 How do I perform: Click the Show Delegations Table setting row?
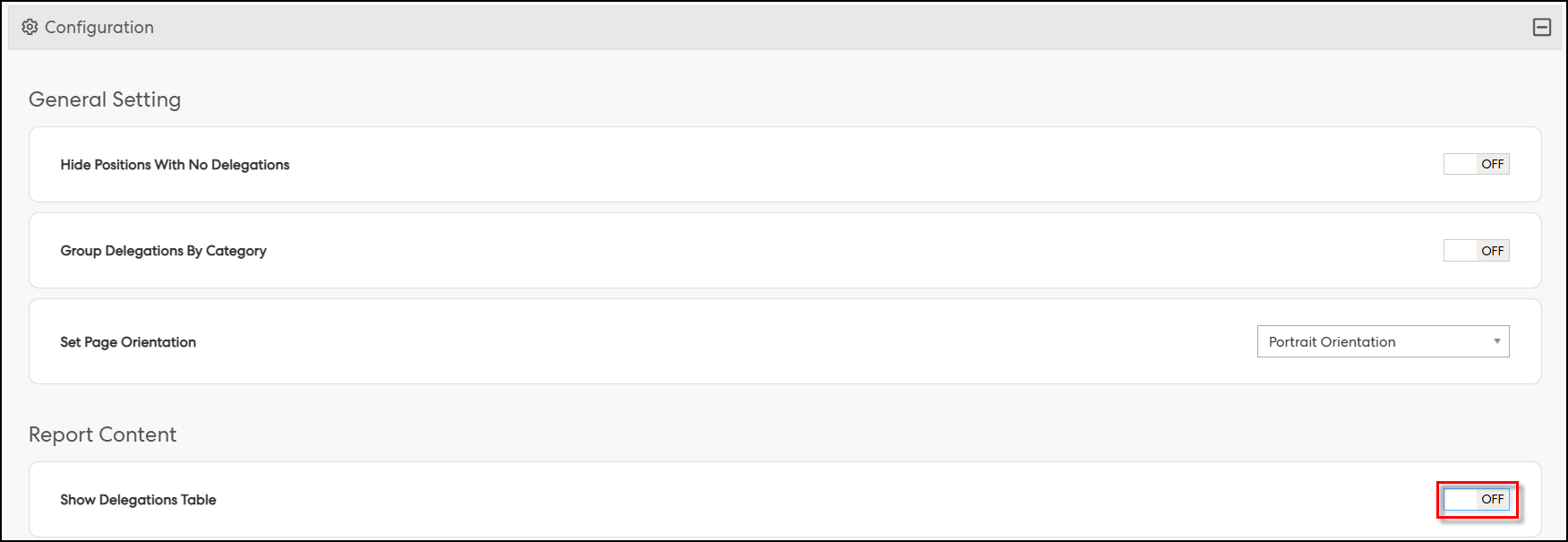(x=785, y=500)
